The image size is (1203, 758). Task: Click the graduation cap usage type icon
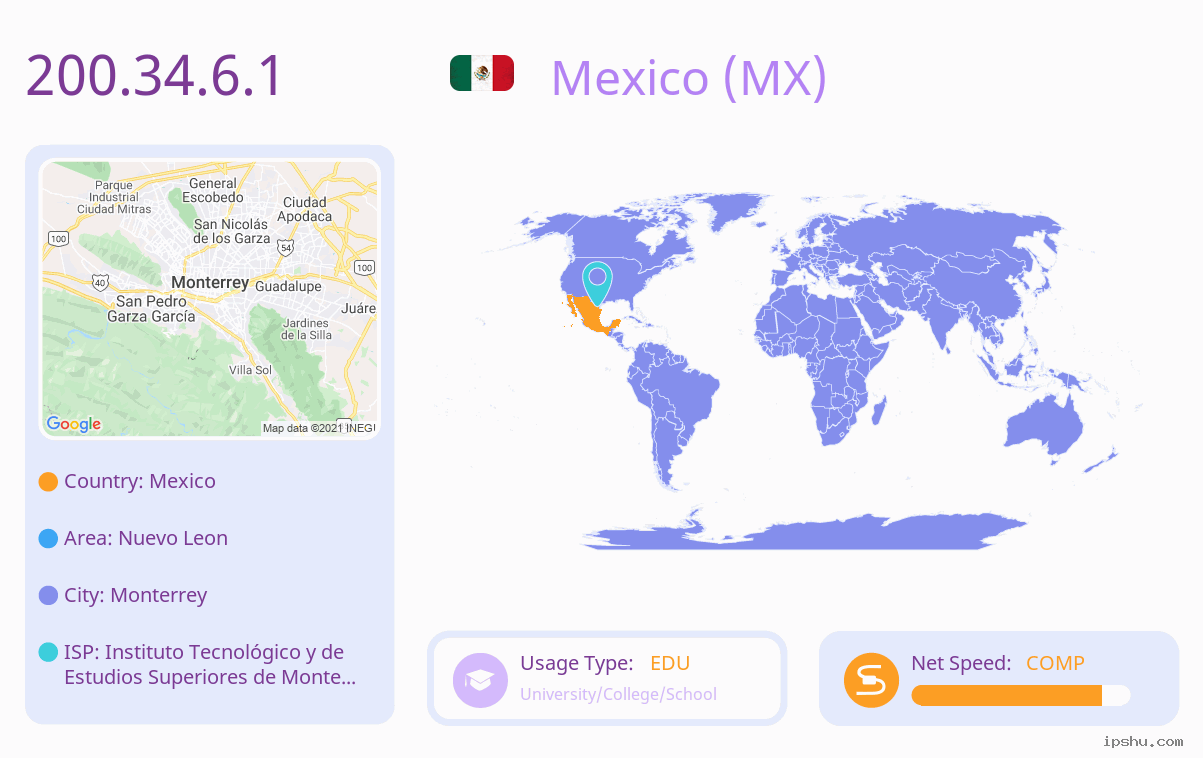pyautogui.click(x=480, y=680)
